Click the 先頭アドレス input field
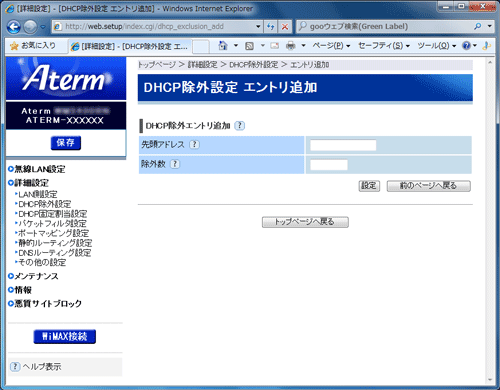 click(343, 145)
